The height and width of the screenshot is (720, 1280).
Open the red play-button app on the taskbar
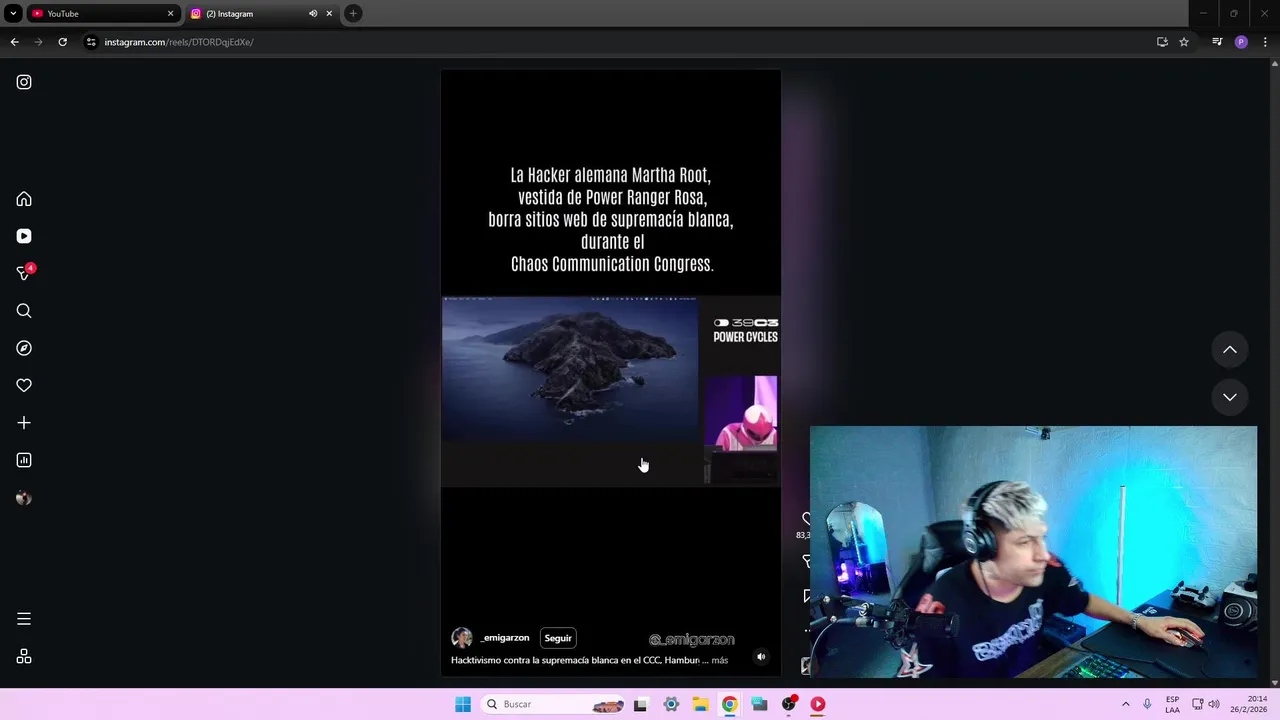click(818, 704)
